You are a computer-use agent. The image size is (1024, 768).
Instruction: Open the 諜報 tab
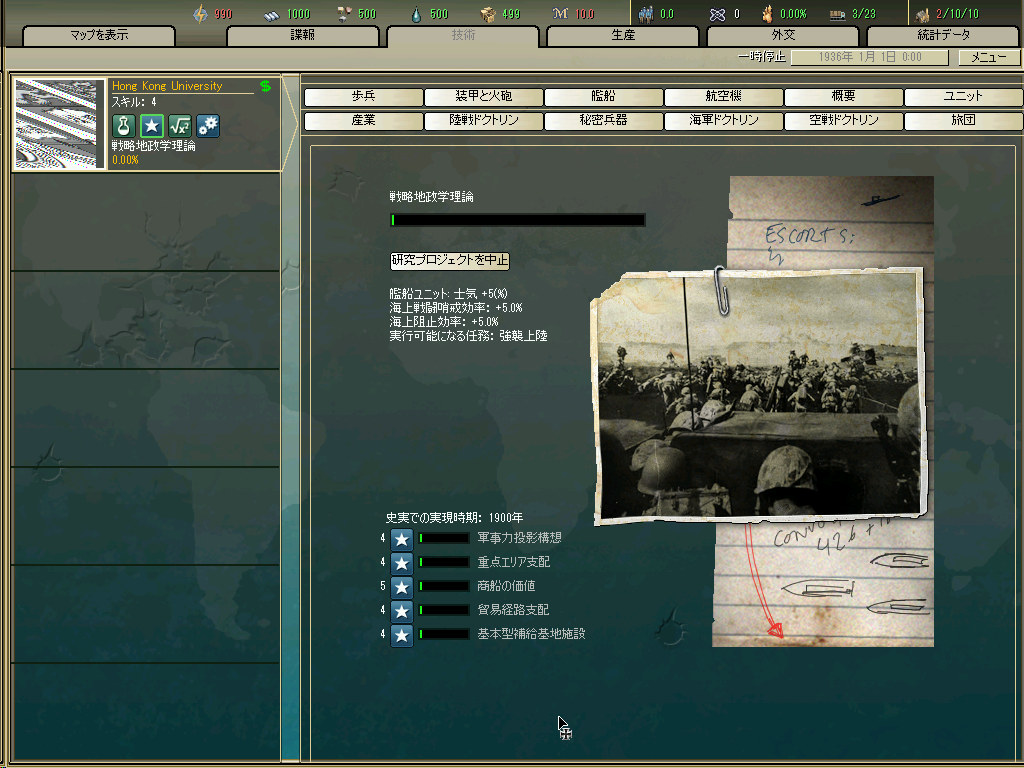coord(302,36)
